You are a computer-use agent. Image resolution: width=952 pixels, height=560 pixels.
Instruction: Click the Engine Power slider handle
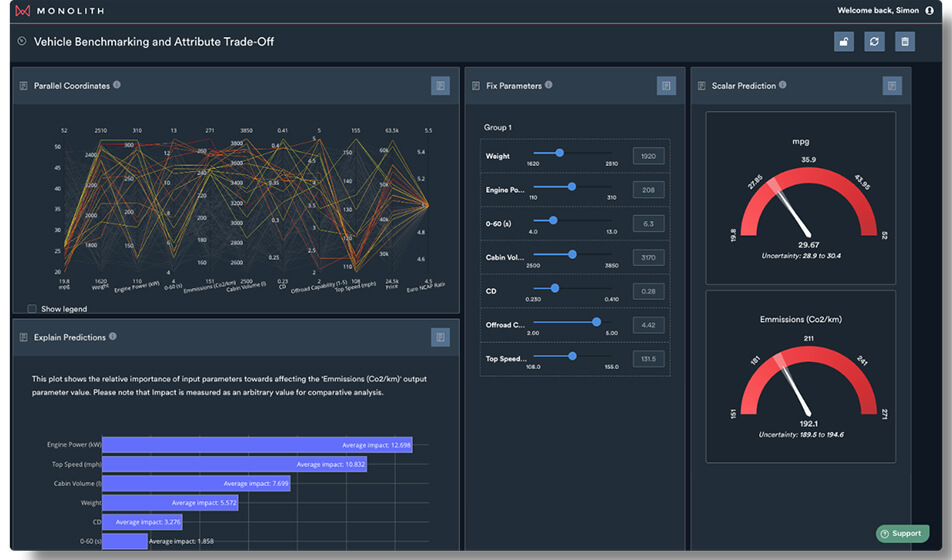click(x=572, y=186)
